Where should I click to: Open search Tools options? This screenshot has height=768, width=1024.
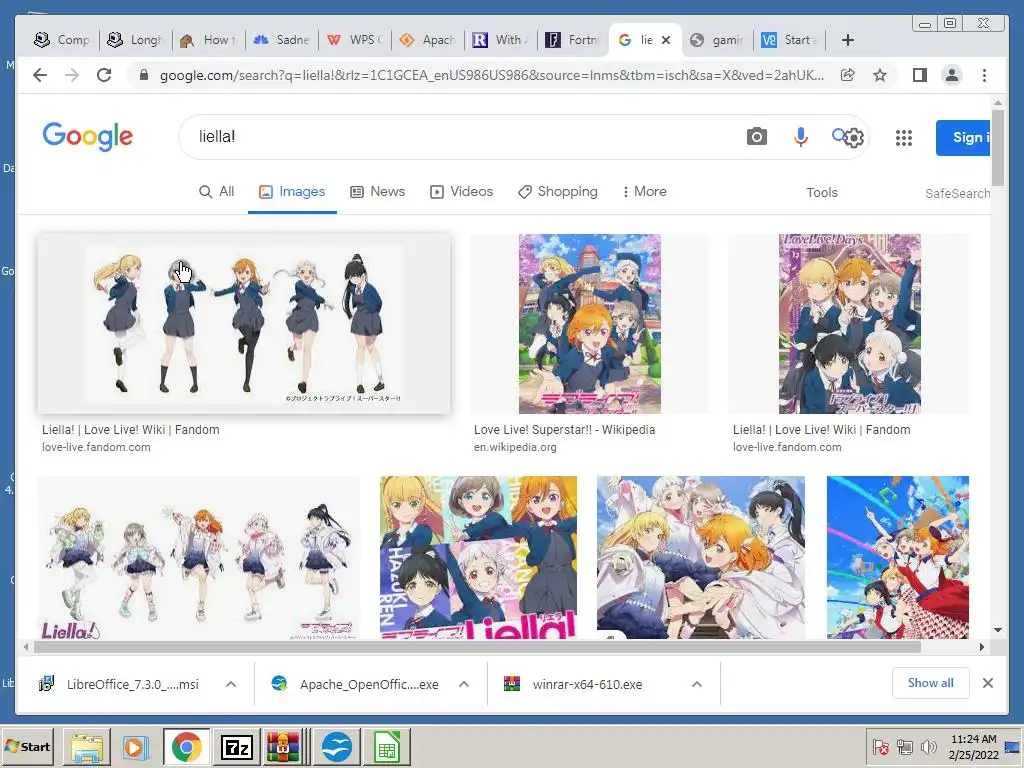pyautogui.click(x=822, y=192)
